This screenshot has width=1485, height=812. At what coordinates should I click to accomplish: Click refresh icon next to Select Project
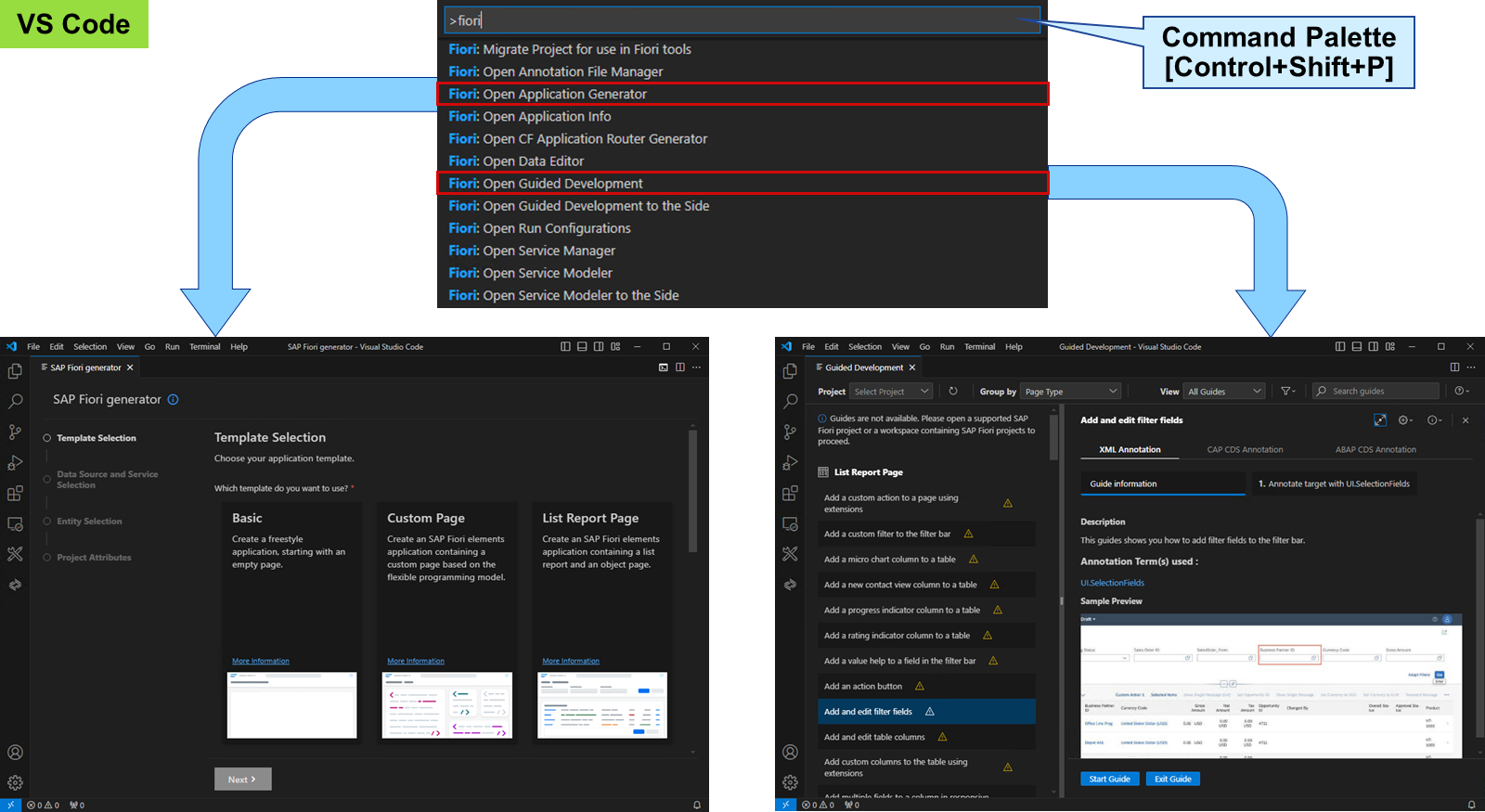pyautogui.click(x=953, y=391)
